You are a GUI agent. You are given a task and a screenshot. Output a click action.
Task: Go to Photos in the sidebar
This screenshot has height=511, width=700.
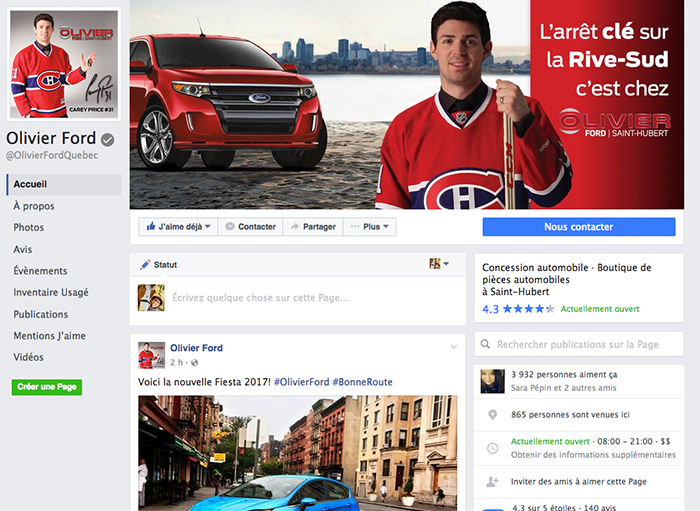click(x=29, y=227)
